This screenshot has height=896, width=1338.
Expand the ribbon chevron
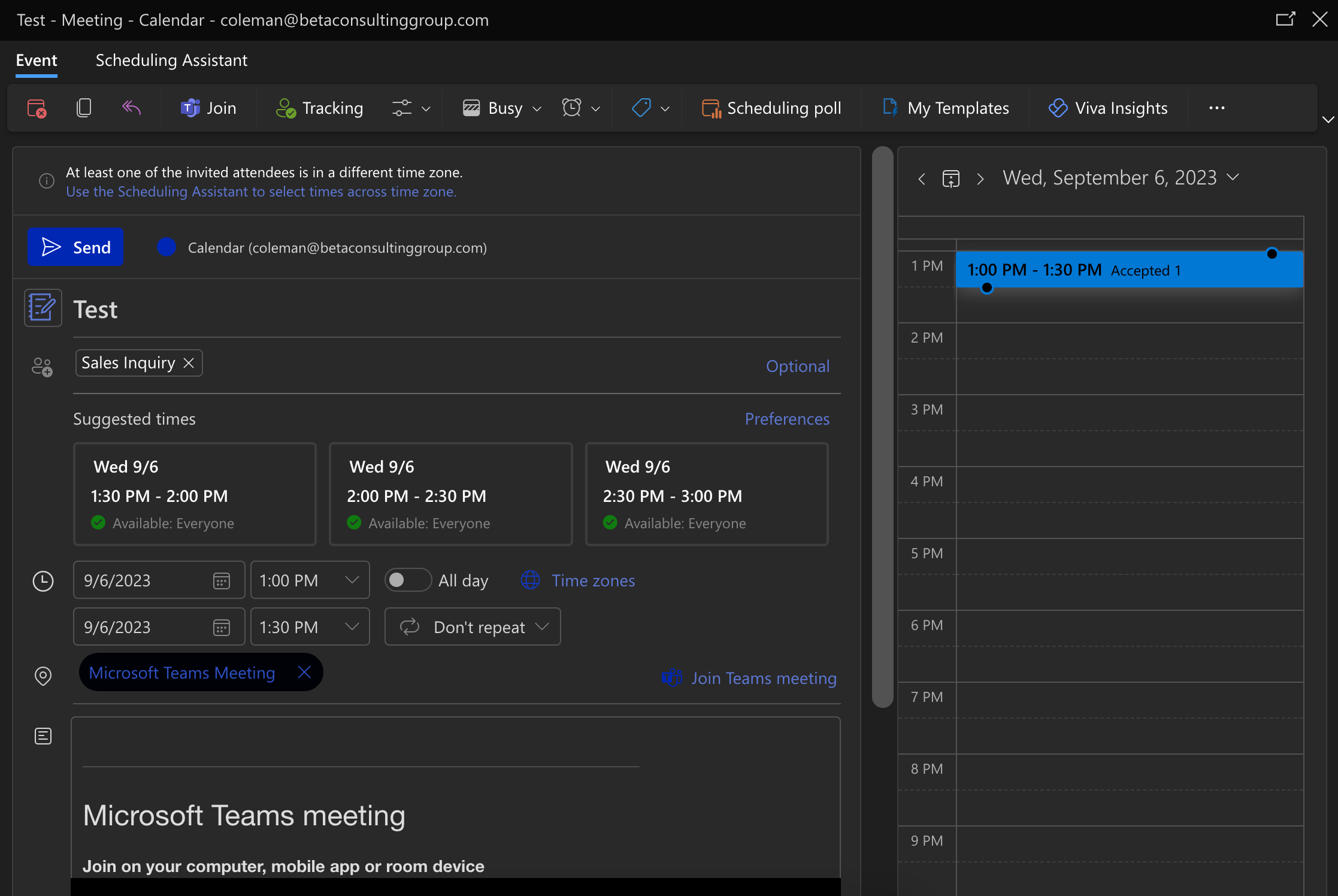(x=1328, y=120)
